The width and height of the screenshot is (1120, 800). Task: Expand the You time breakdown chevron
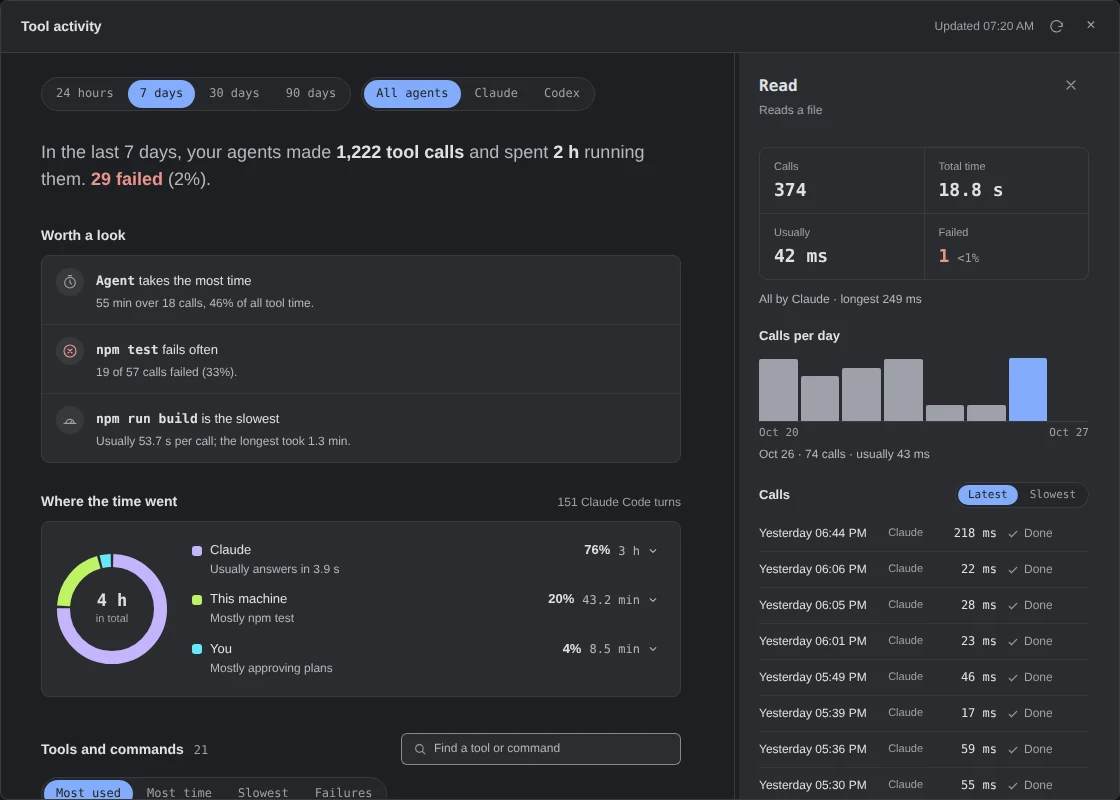(653, 649)
